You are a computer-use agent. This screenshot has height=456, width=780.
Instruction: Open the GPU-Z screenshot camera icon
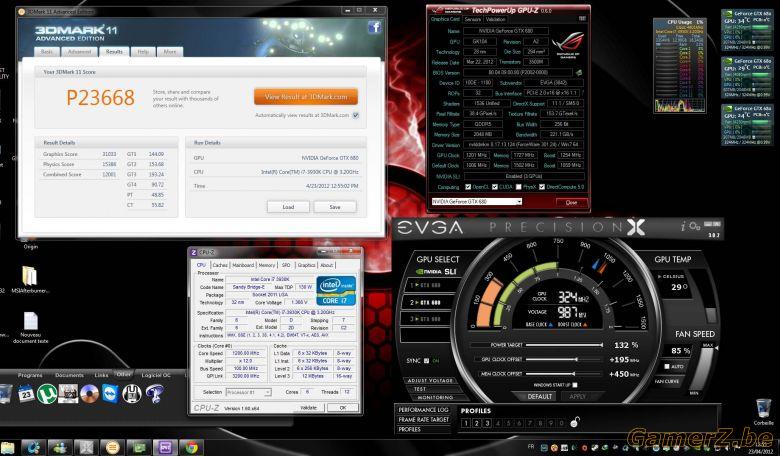click(x=582, y=19)
